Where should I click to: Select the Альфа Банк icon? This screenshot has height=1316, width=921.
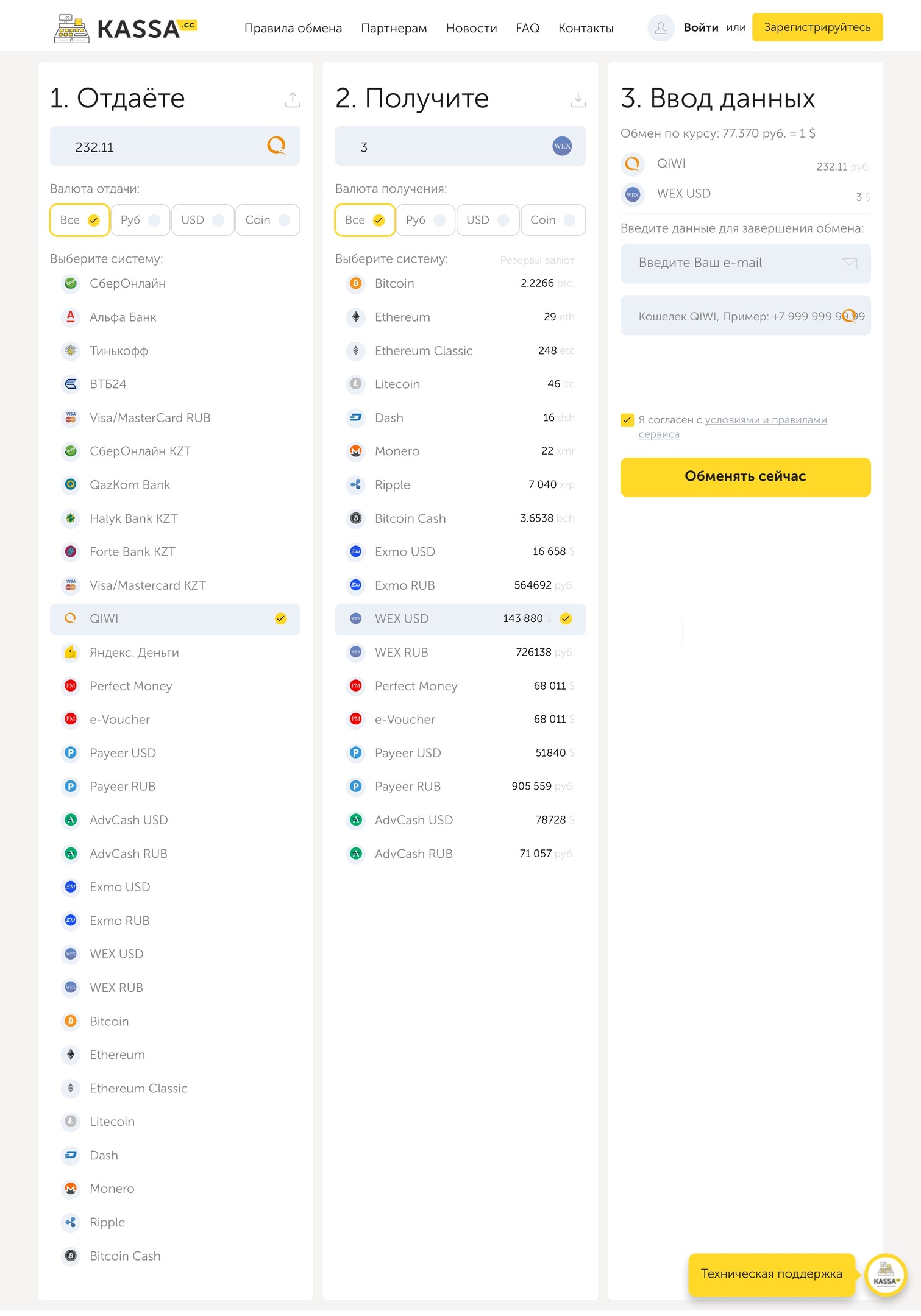coord(71,317)
